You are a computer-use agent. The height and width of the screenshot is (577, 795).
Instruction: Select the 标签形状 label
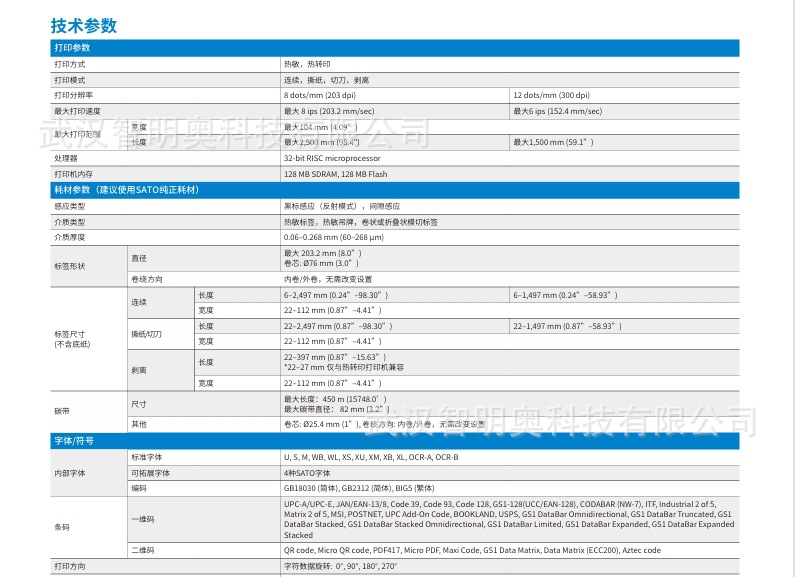point(70,266)
